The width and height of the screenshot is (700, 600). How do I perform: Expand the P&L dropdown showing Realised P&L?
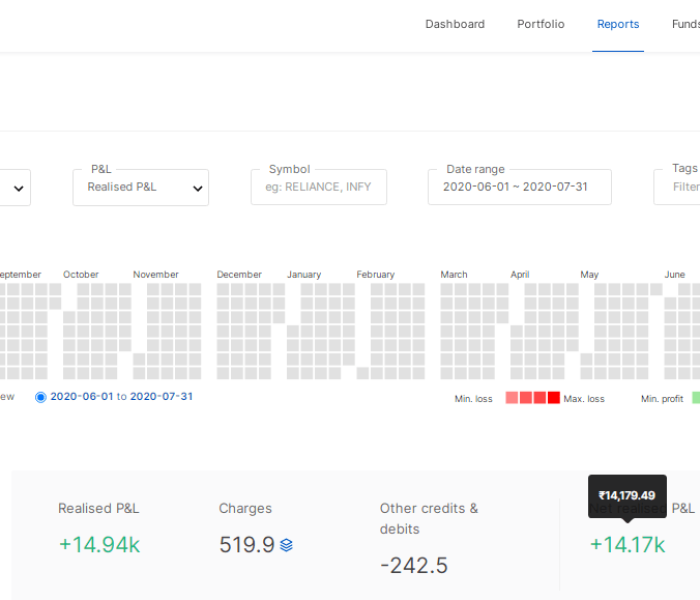(140, 187)
